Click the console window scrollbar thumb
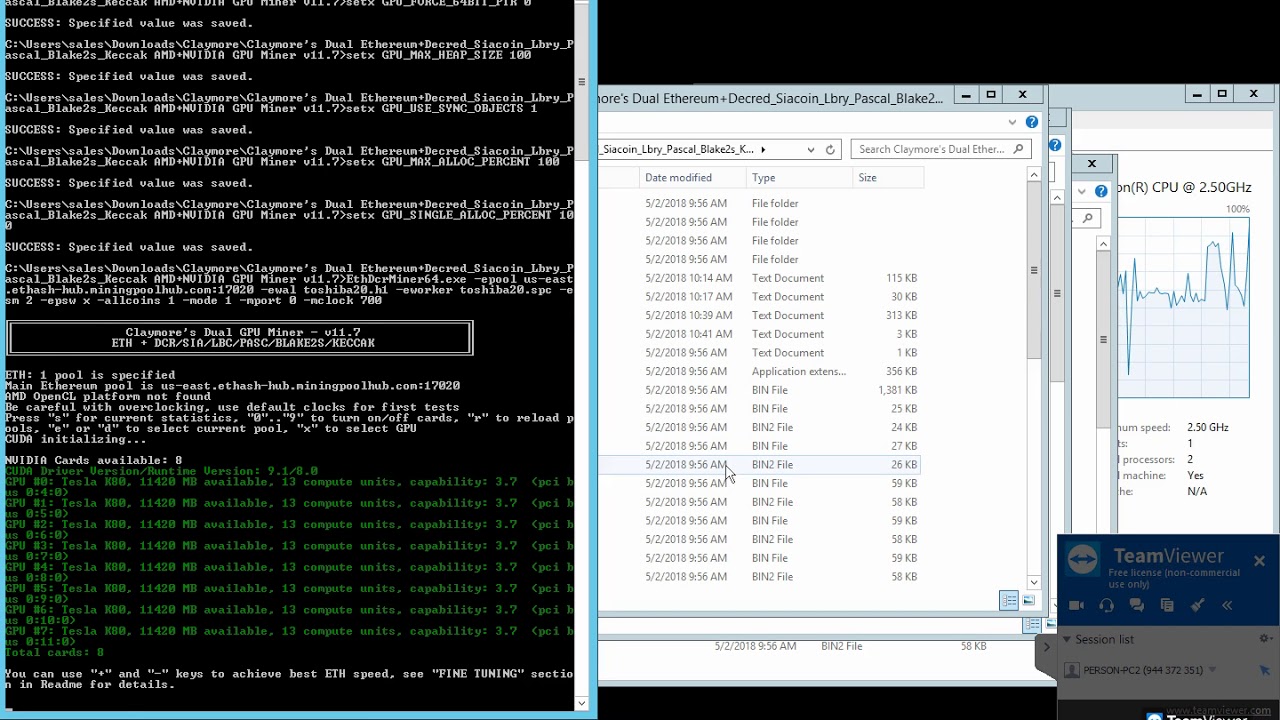Image resolution: width=1280 pixels, height=720 pixels. 582,82
